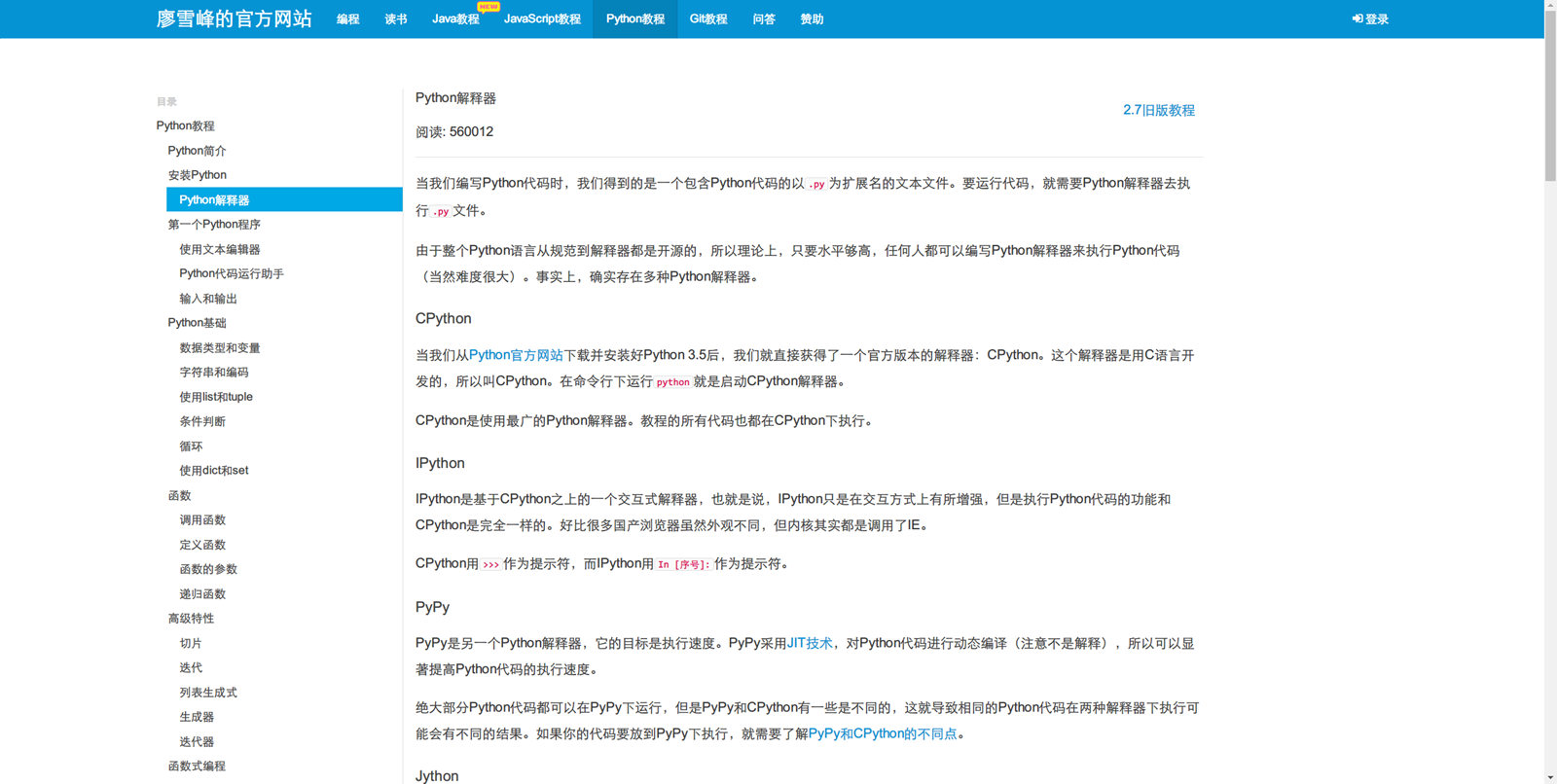Open the 2.7旧版教程 link

1159,110
